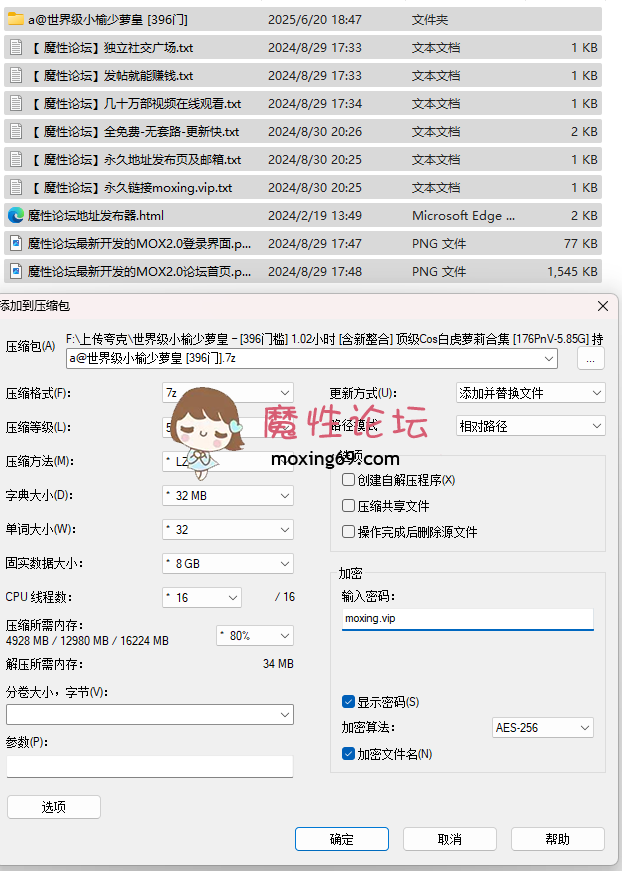Click the text file icon of 发帖就能赚钱.txt

click(16, 76)
